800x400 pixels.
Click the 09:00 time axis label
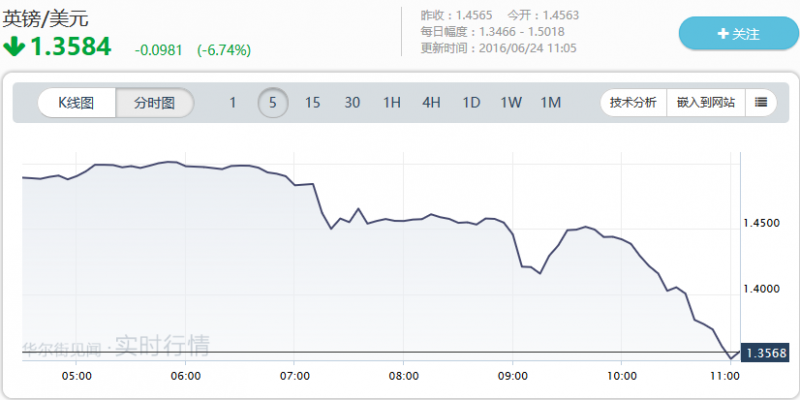pos(512,376)
